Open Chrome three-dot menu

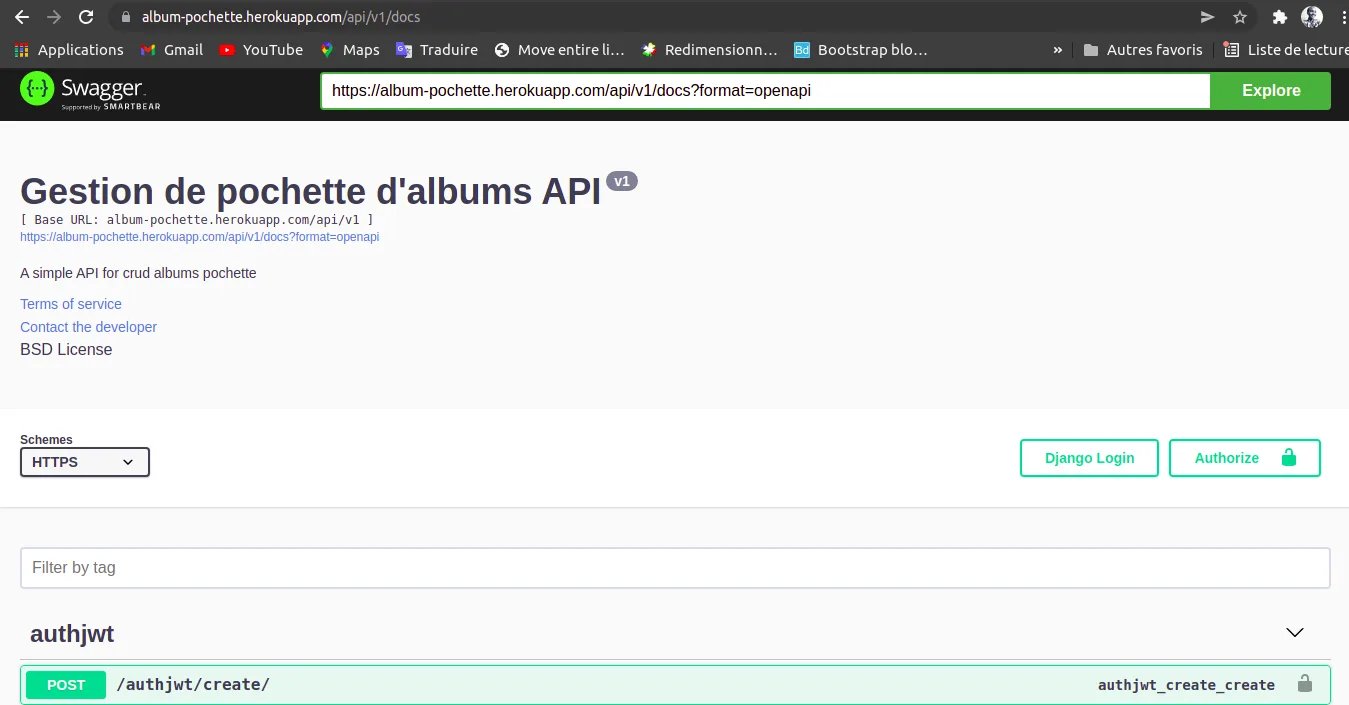(x=1342, y=17)
